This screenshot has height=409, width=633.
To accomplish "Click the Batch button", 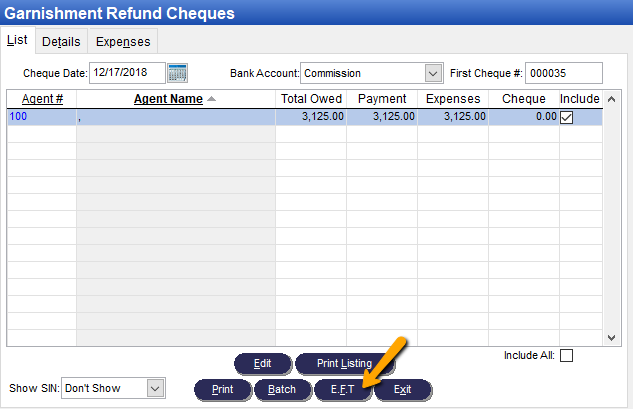I will 282,389.
